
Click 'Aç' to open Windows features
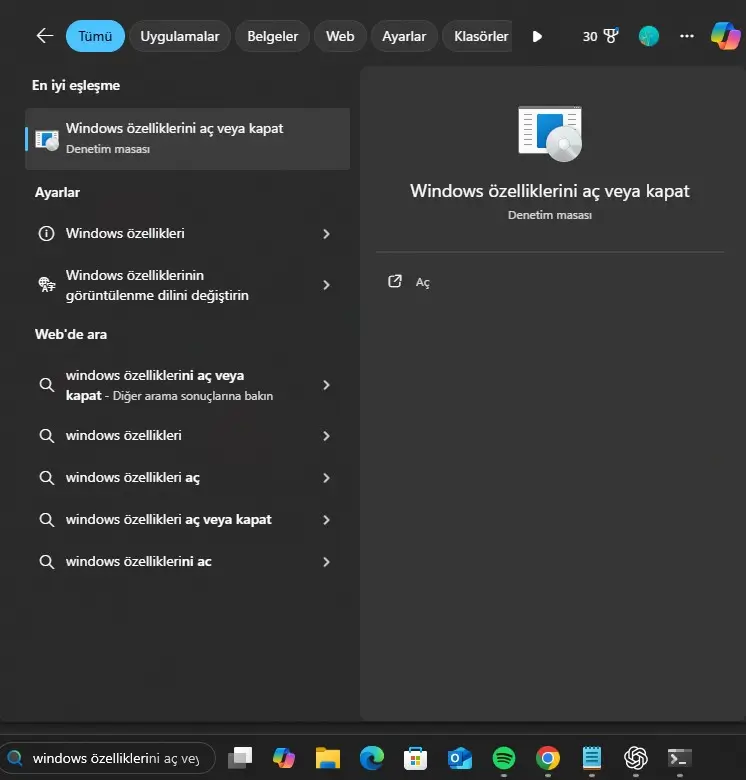(422, 283)
